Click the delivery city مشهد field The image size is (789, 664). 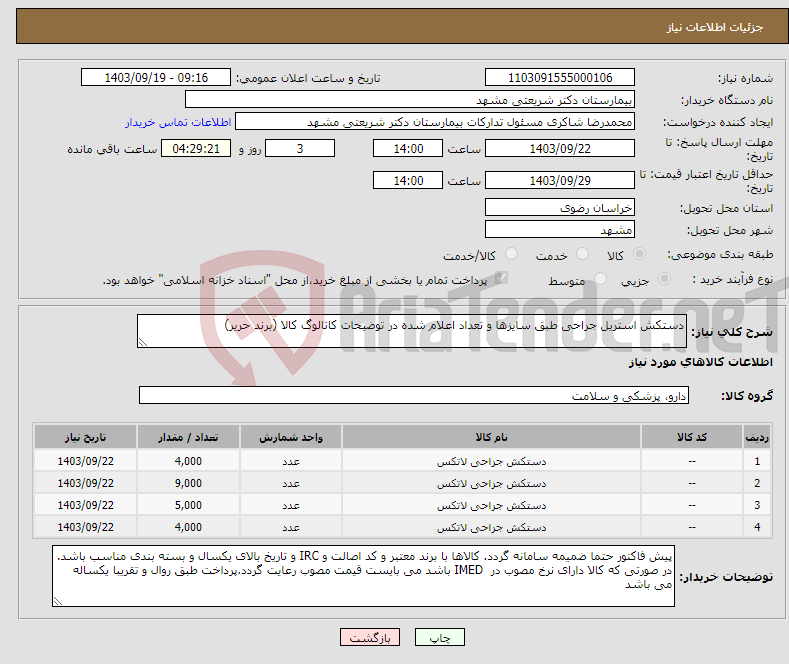pos(560,229)
